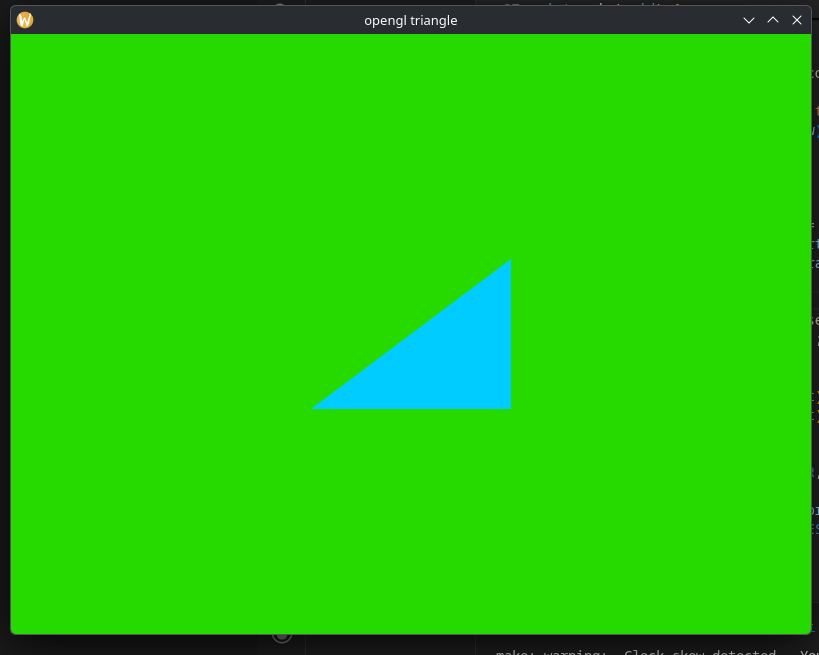Maximize the opengl triangle window

point(773,20)
